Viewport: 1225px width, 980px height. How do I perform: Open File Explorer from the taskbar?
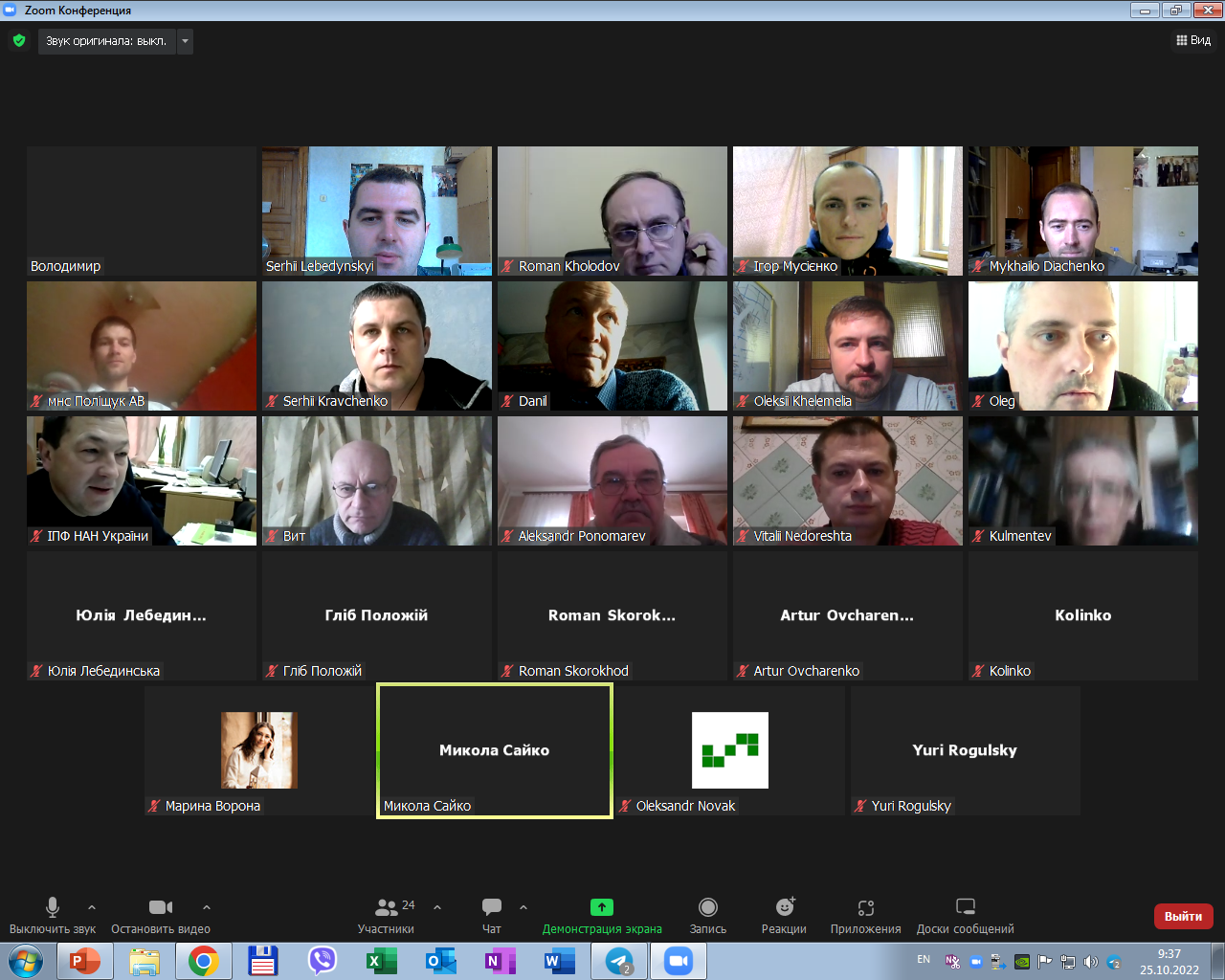tap(145, 961)
